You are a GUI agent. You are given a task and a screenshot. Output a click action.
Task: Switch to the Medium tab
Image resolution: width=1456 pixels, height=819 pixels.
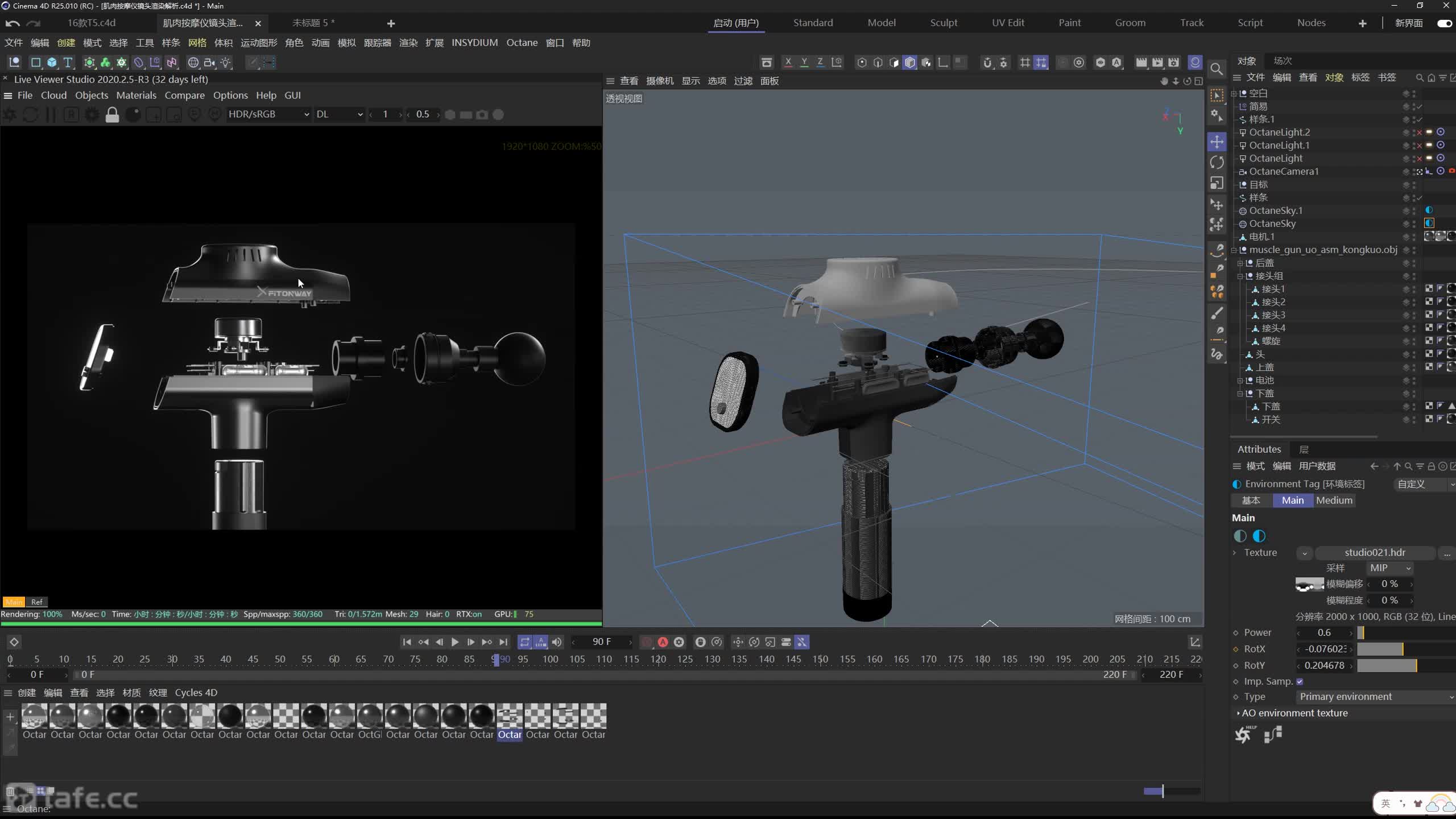point(1334,500)
